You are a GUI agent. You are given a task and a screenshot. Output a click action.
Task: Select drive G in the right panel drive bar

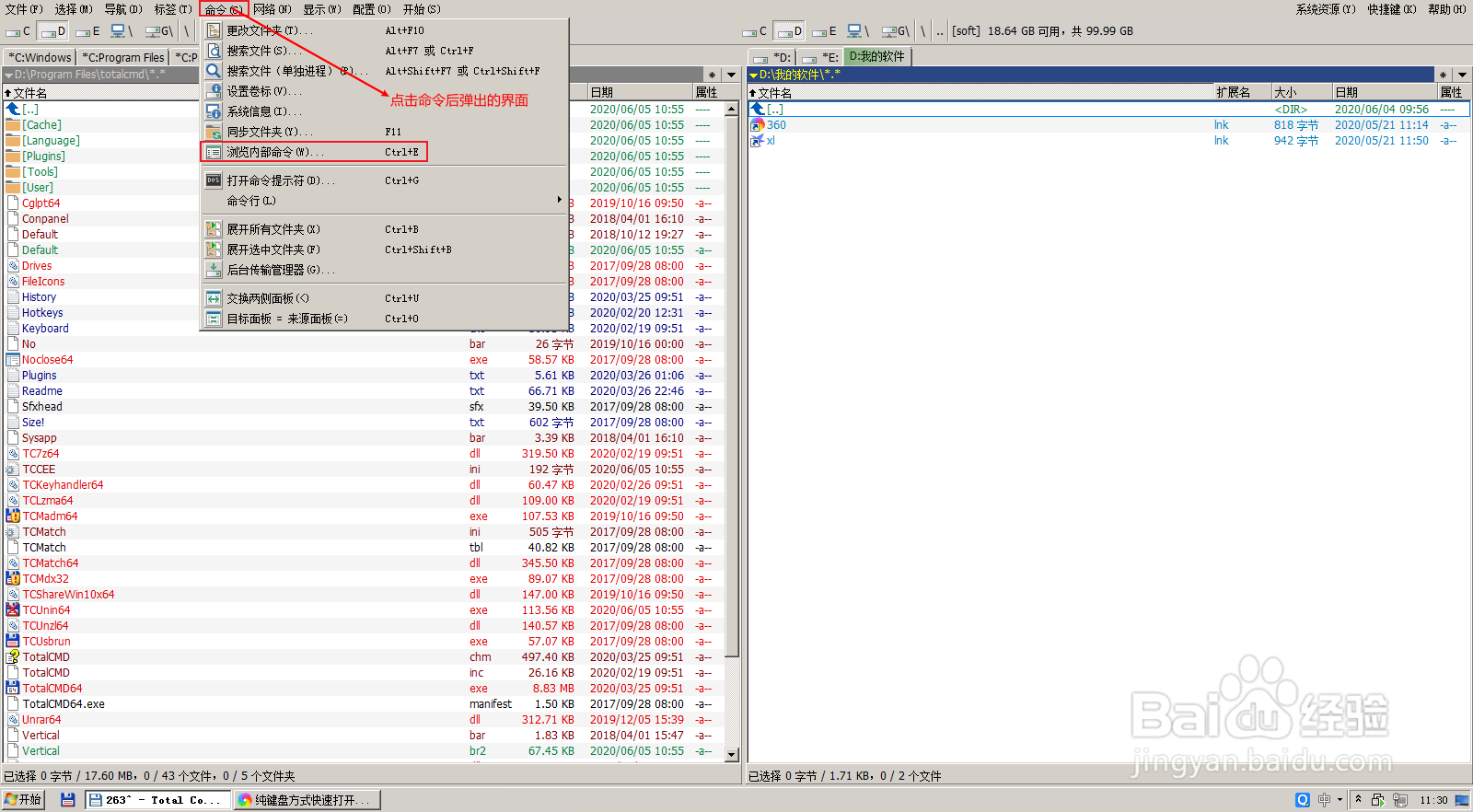click(x=896, y=31)
